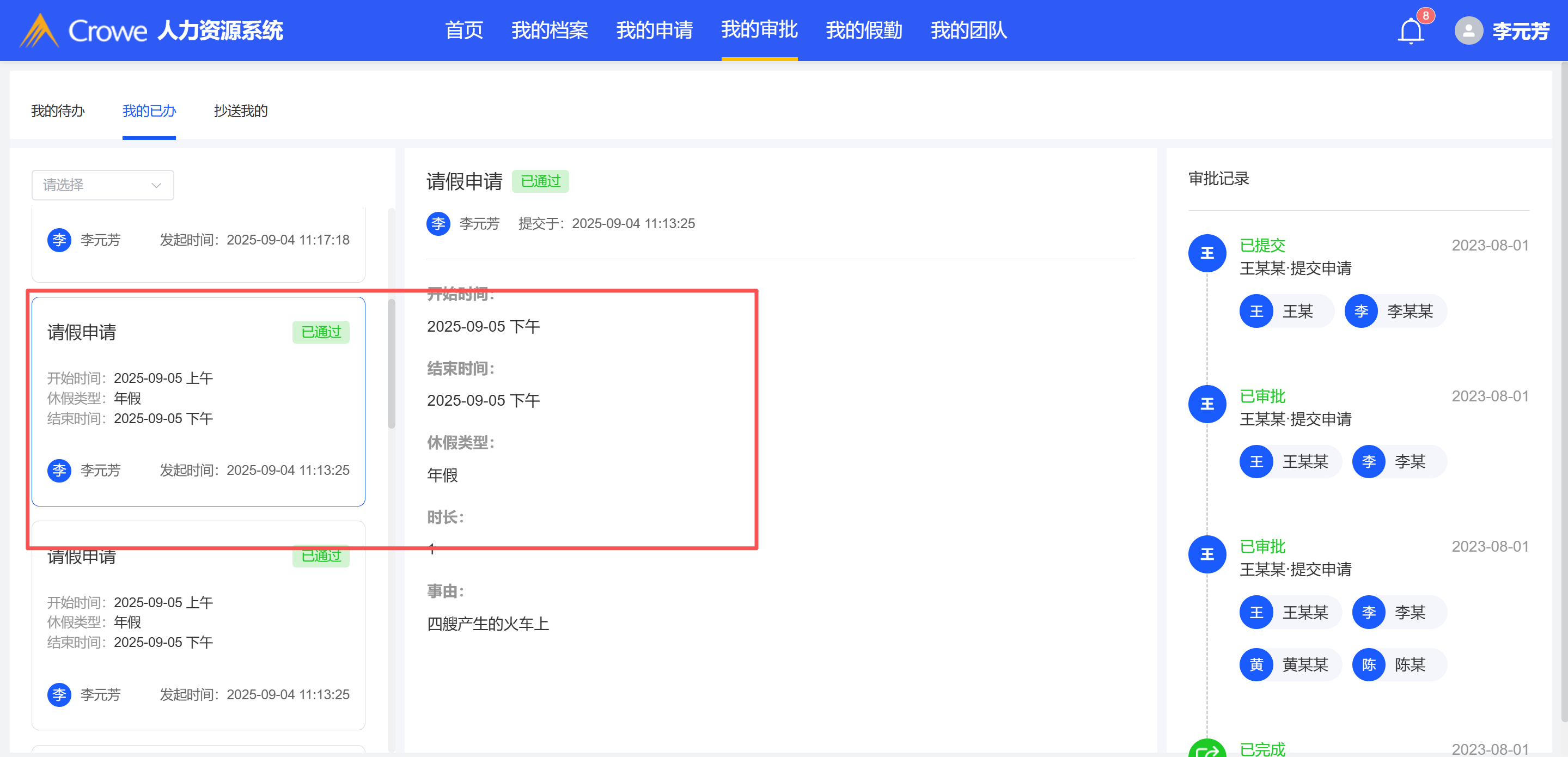The height and width of the screenshot is (757, 1568).
Task: Click the request list vertical scrollbar
Action: tap(392, 363)
